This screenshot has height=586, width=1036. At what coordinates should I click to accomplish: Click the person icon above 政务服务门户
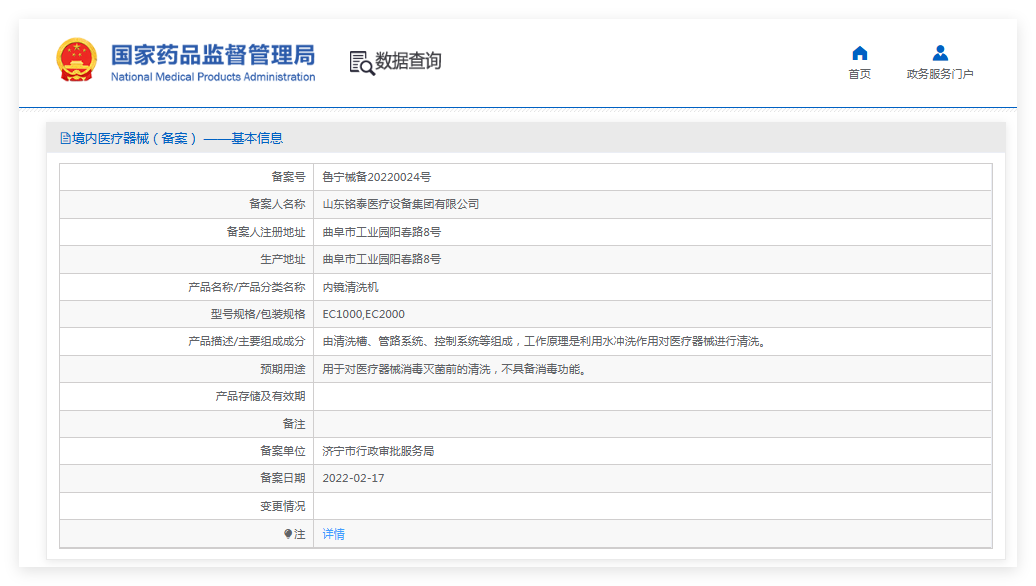(938, 51)
